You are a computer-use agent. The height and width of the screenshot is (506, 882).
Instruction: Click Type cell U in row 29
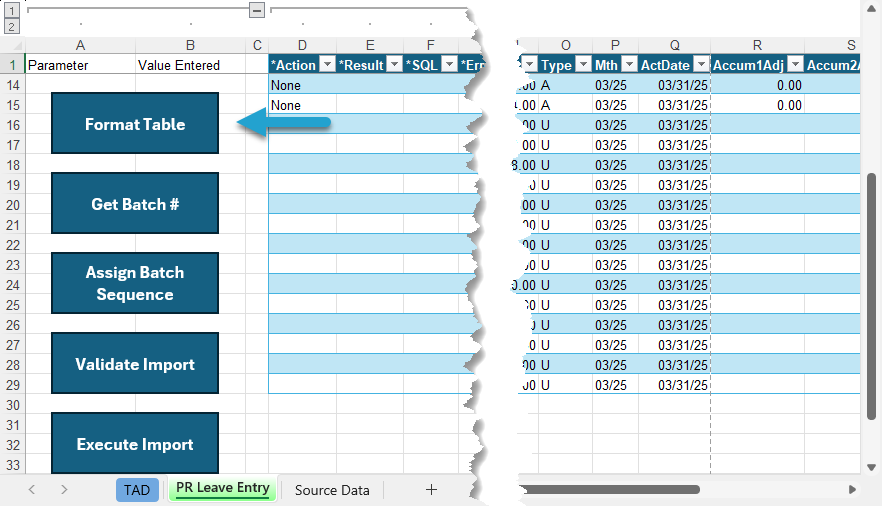point(565,385)
